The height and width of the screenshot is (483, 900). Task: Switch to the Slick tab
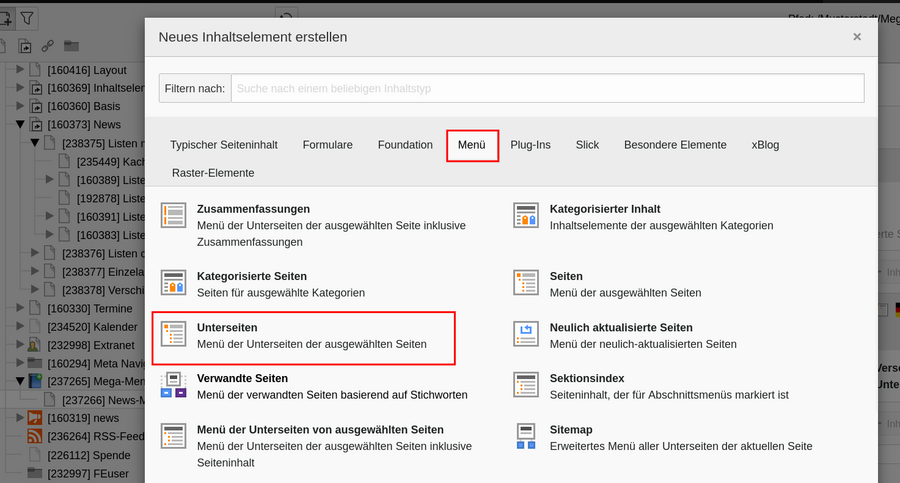[x=587, y=145]
